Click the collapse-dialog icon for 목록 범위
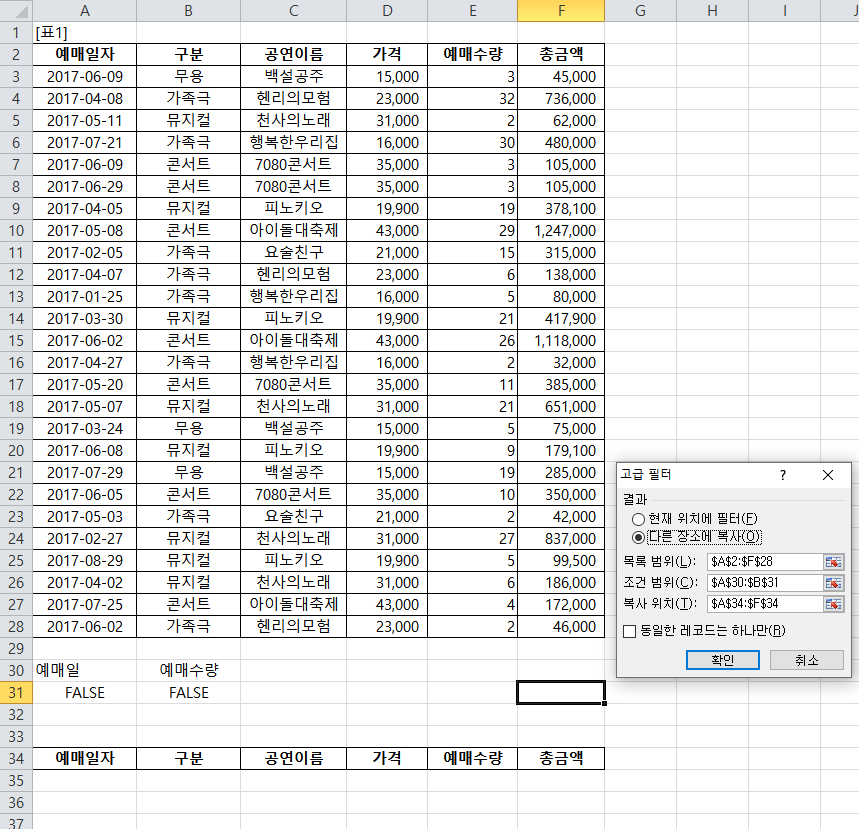 point(833,561)
